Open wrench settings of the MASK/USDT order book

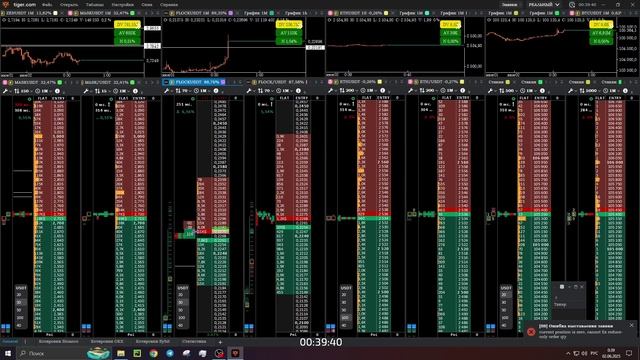(x=86, y=91)
